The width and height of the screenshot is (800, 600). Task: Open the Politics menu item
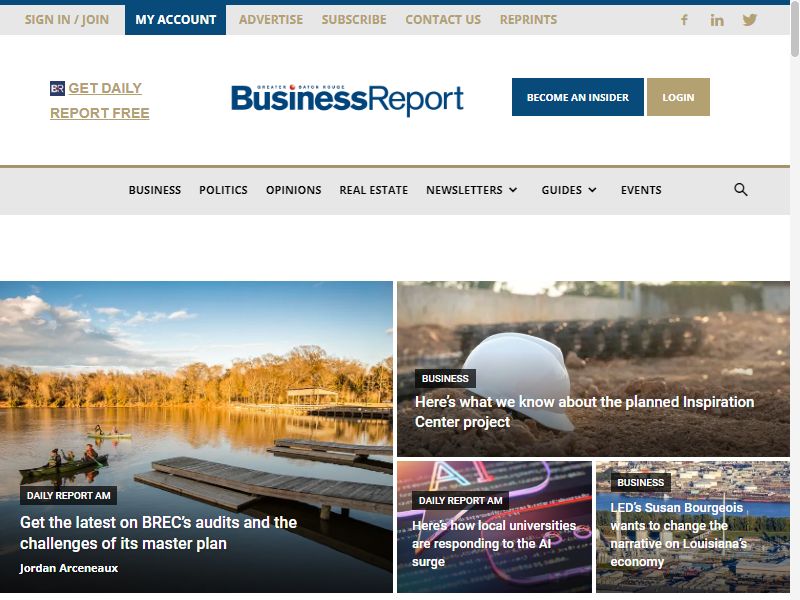click(223, 190)
